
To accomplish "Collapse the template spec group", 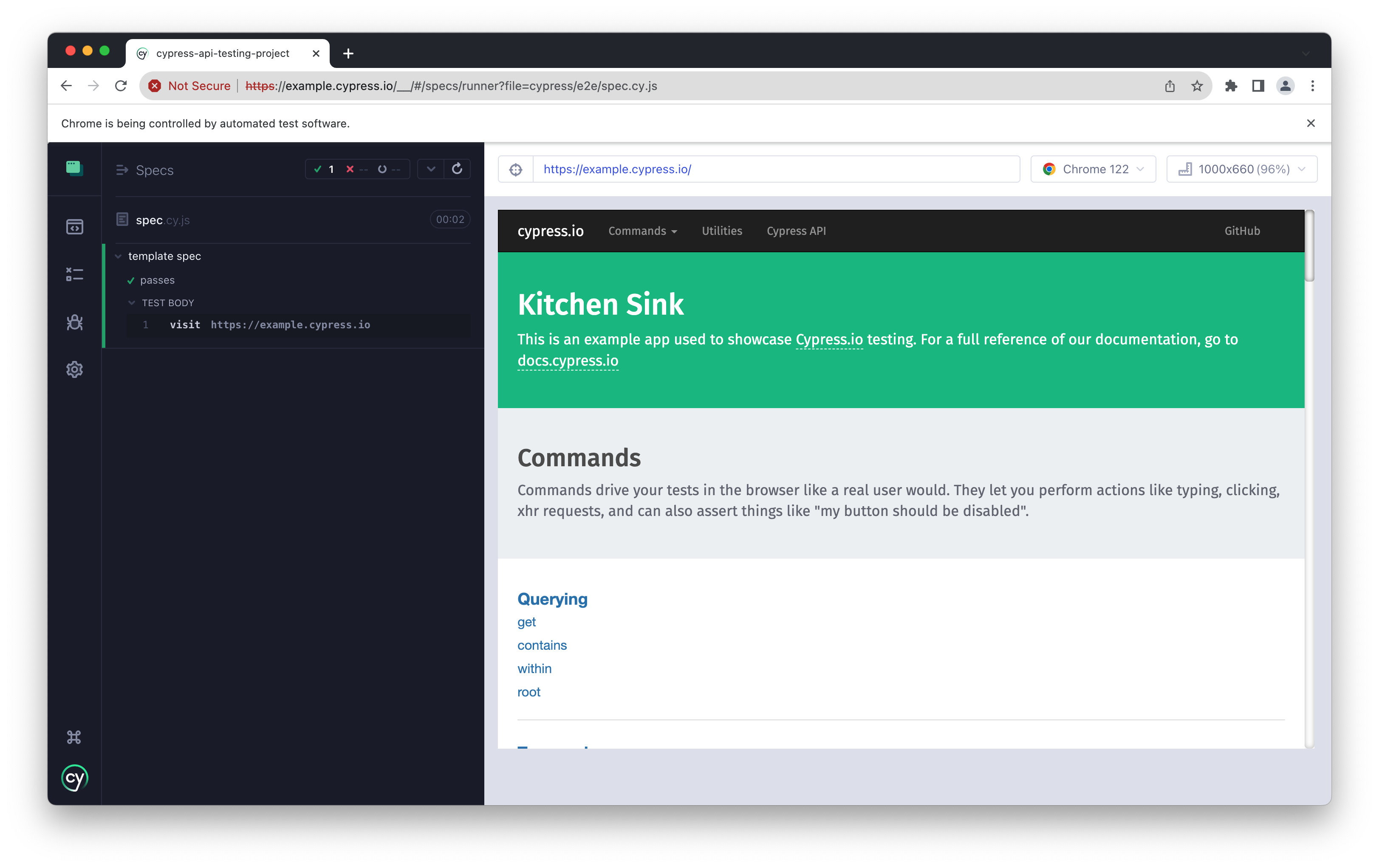I will pyautogui.click(x=118, y=256).
